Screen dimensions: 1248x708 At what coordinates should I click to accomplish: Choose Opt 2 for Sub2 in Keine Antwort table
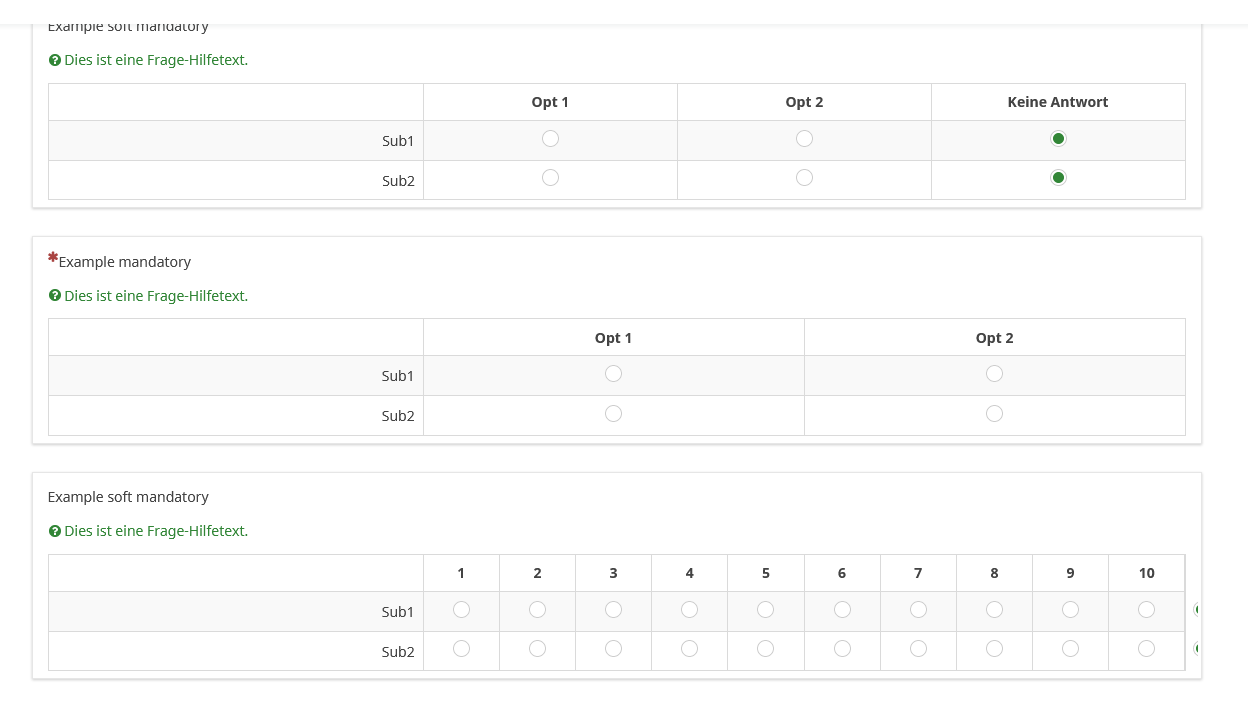(804, 178)
